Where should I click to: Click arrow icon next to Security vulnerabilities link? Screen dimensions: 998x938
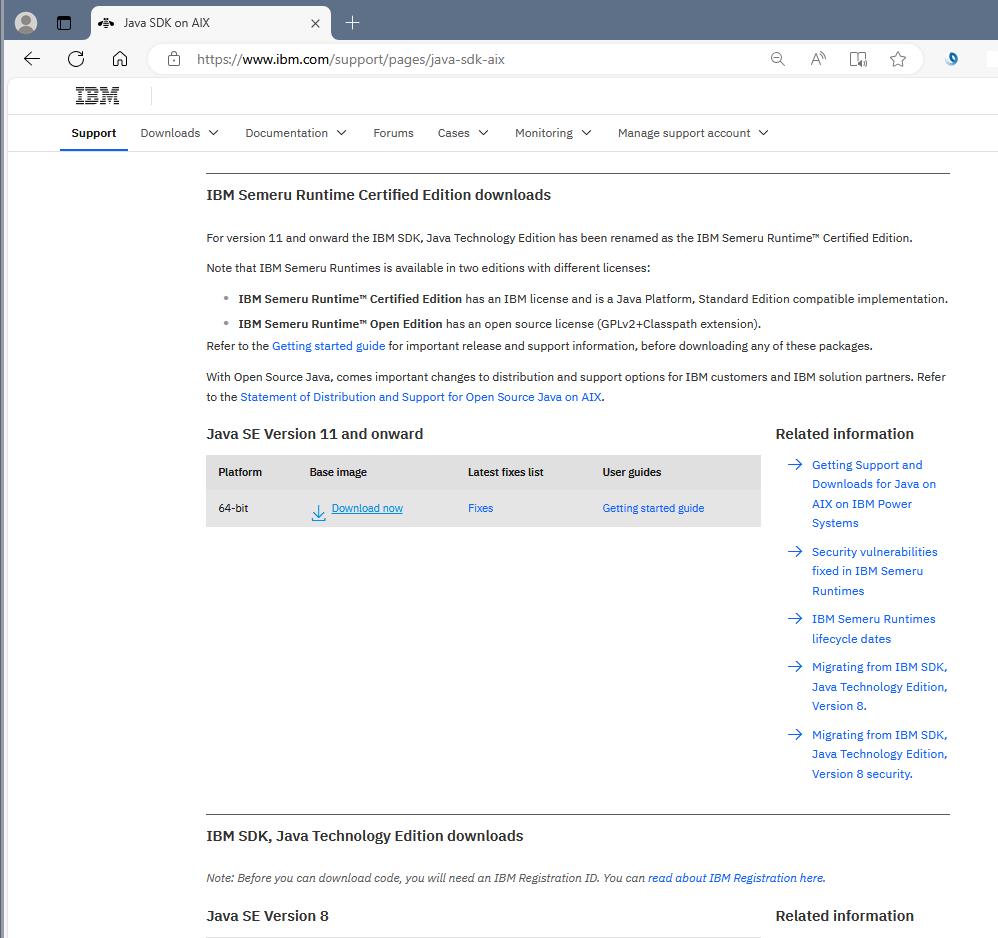click(794, 551)
